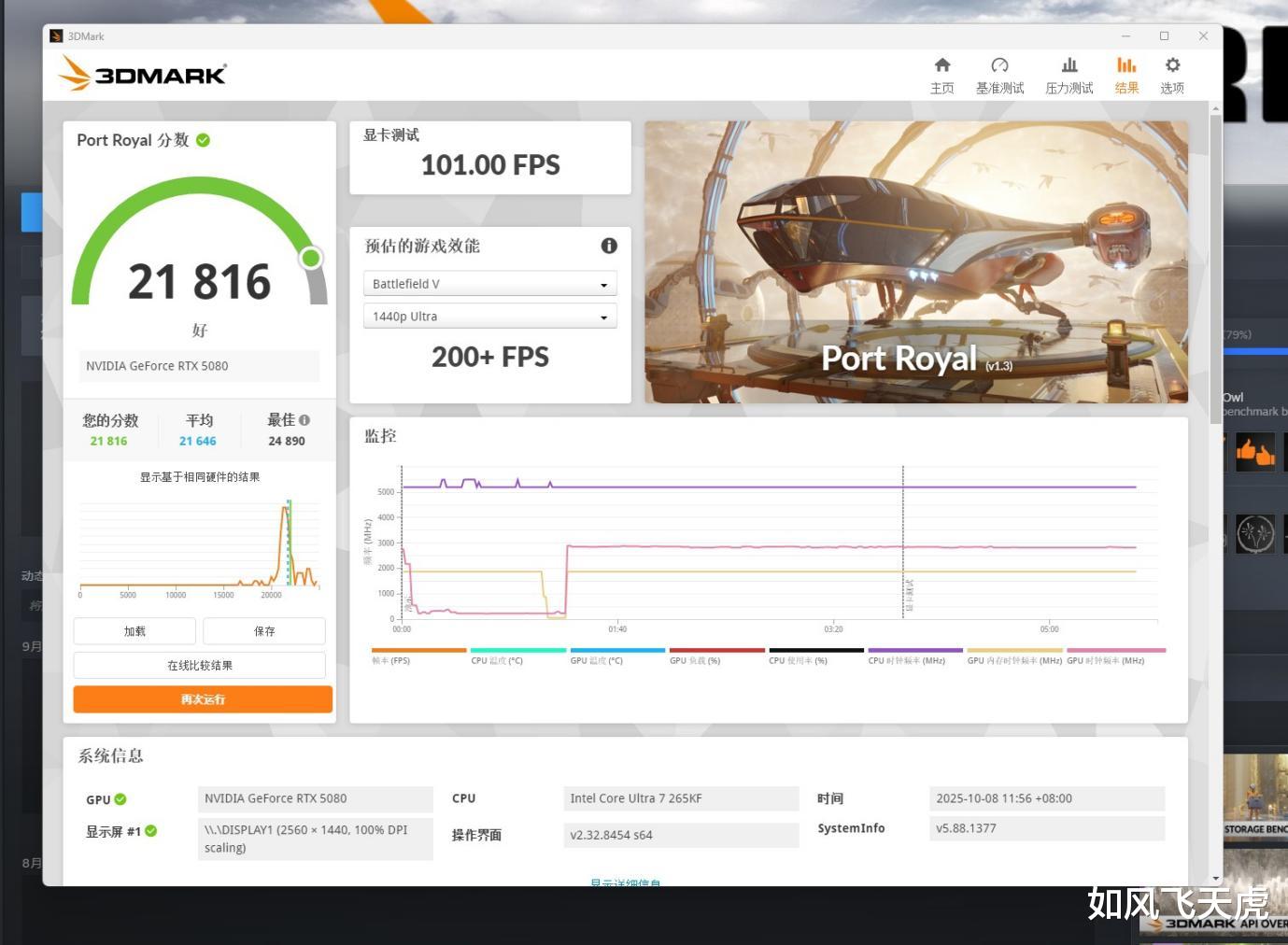Click the 显卡测试 dashed marker in monitoring chart
The width and height of the screenshot is (1288, 945).
[903, 542]
